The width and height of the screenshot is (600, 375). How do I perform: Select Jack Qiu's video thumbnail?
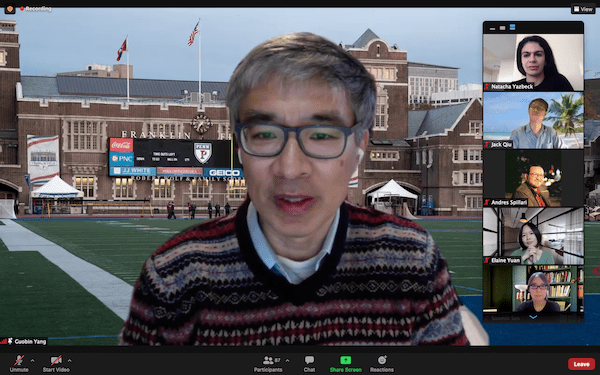pos(533,121)
